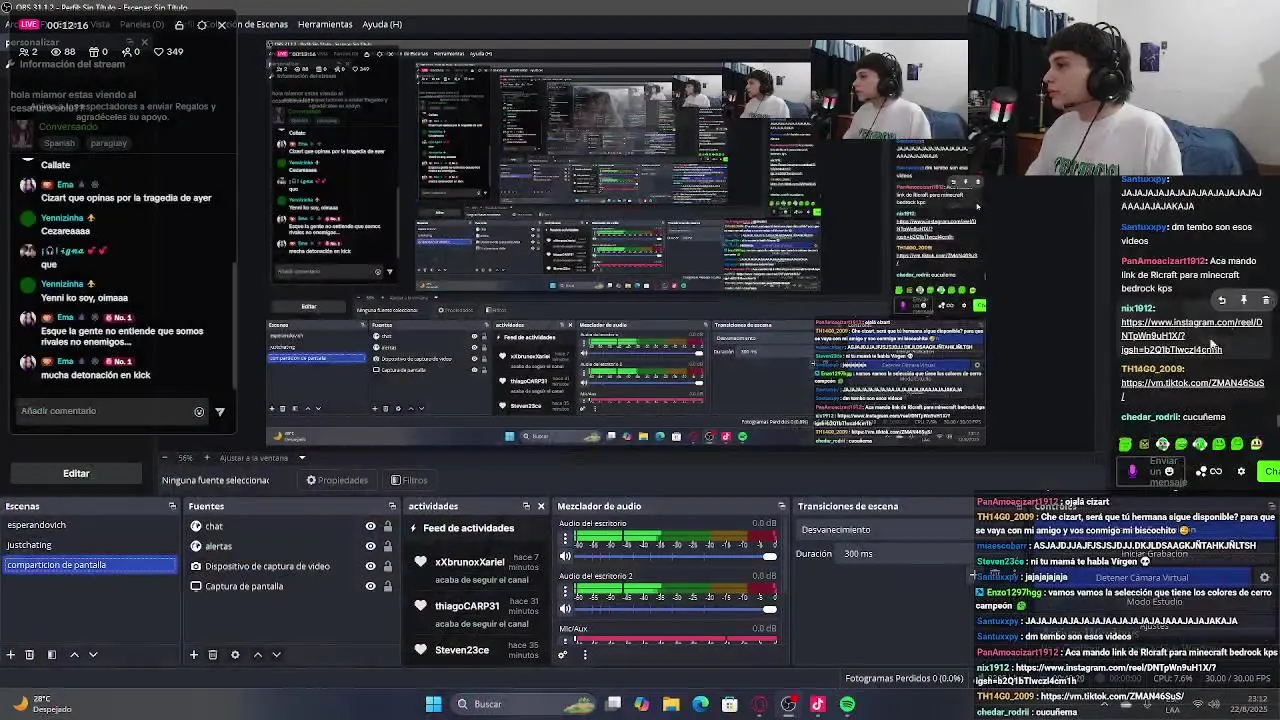This screenshot has height=720, width=1280.
Task: Add a new source in Fuentes
Action: [194, 655]
